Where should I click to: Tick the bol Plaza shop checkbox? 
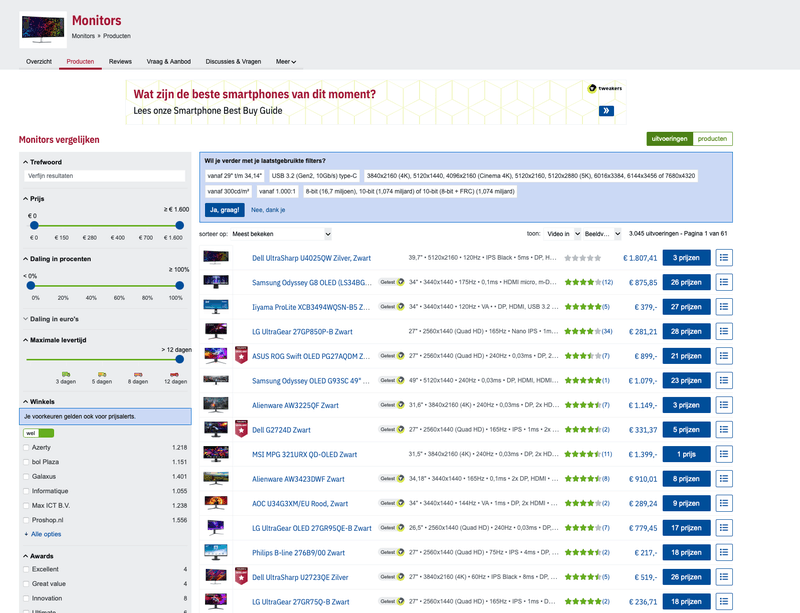[26, 462]
